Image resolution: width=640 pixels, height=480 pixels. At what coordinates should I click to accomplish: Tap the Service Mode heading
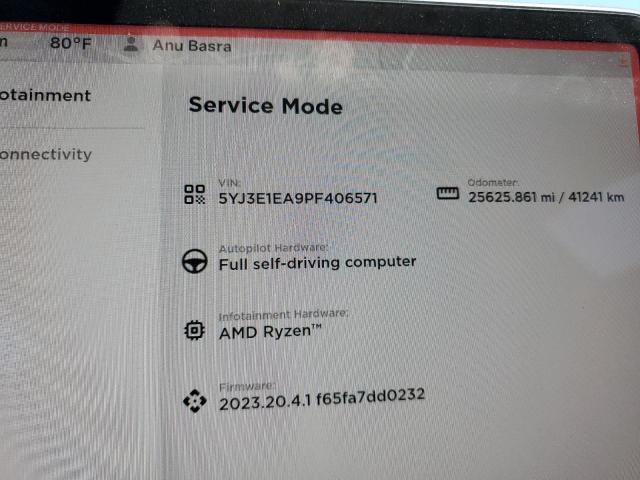coord(266,106)
